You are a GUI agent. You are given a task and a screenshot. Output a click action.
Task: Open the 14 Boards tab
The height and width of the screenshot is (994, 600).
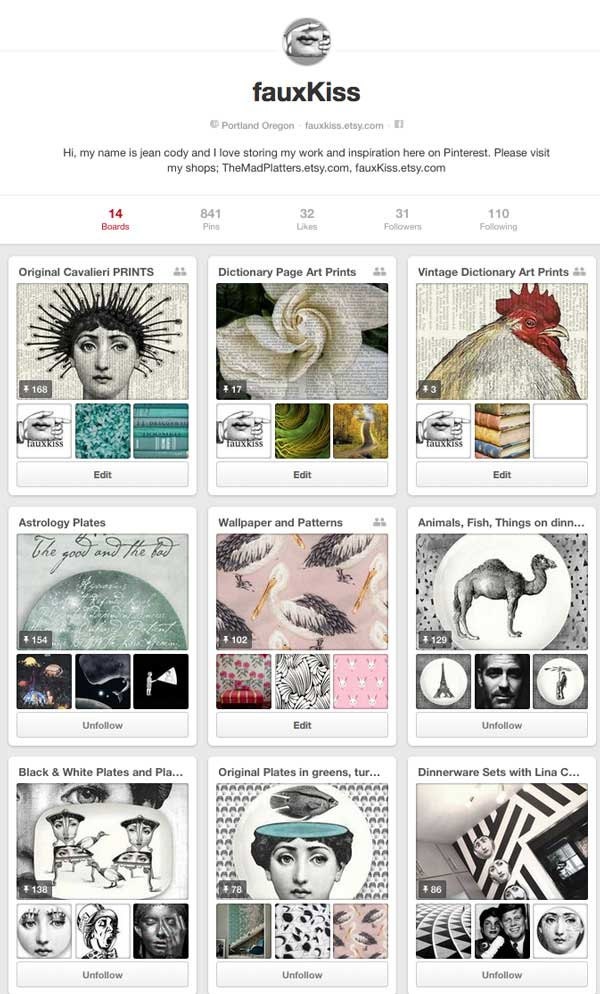115,219
